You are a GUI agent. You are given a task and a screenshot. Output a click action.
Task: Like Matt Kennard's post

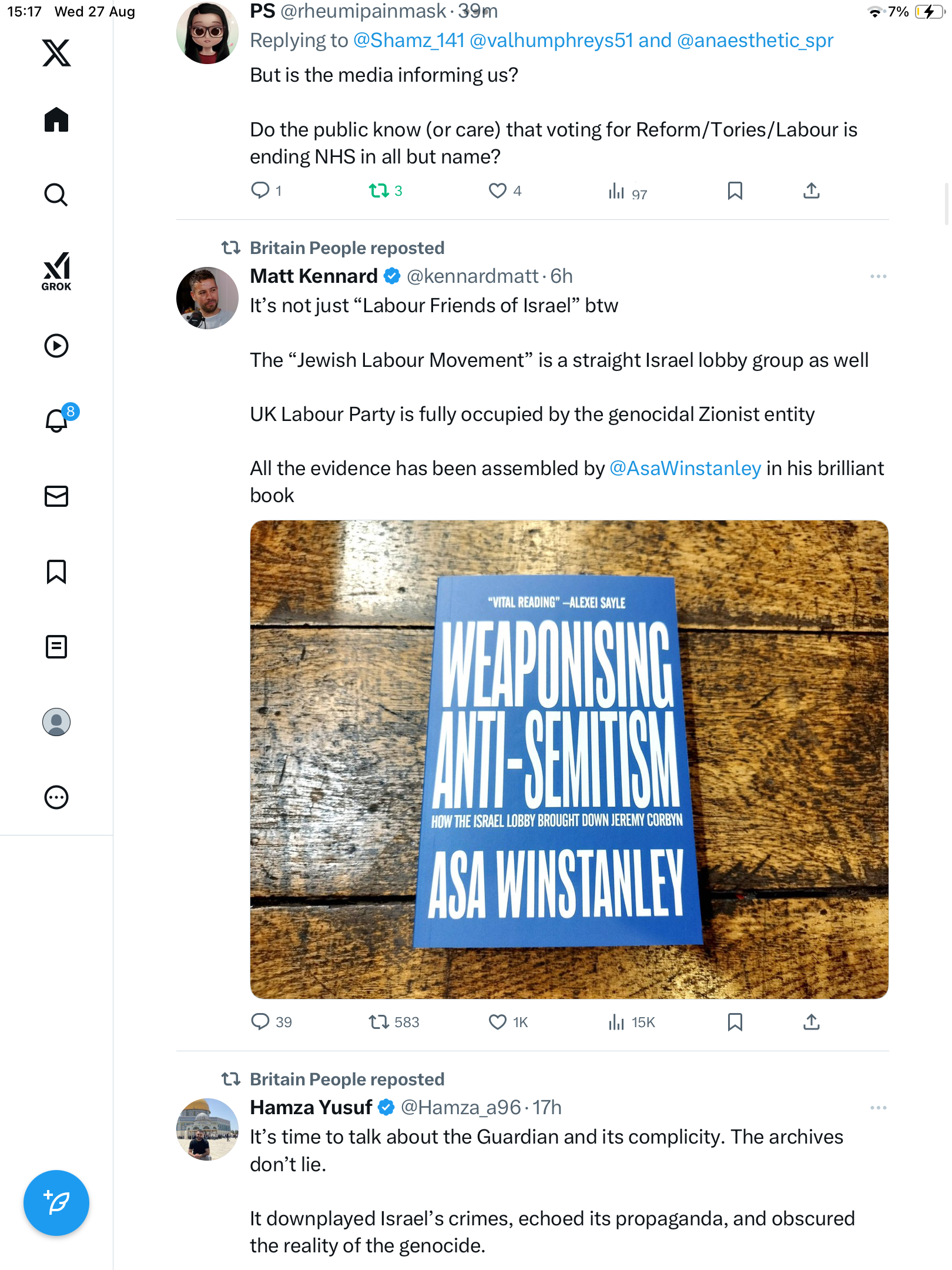(x=498, y=1022)
